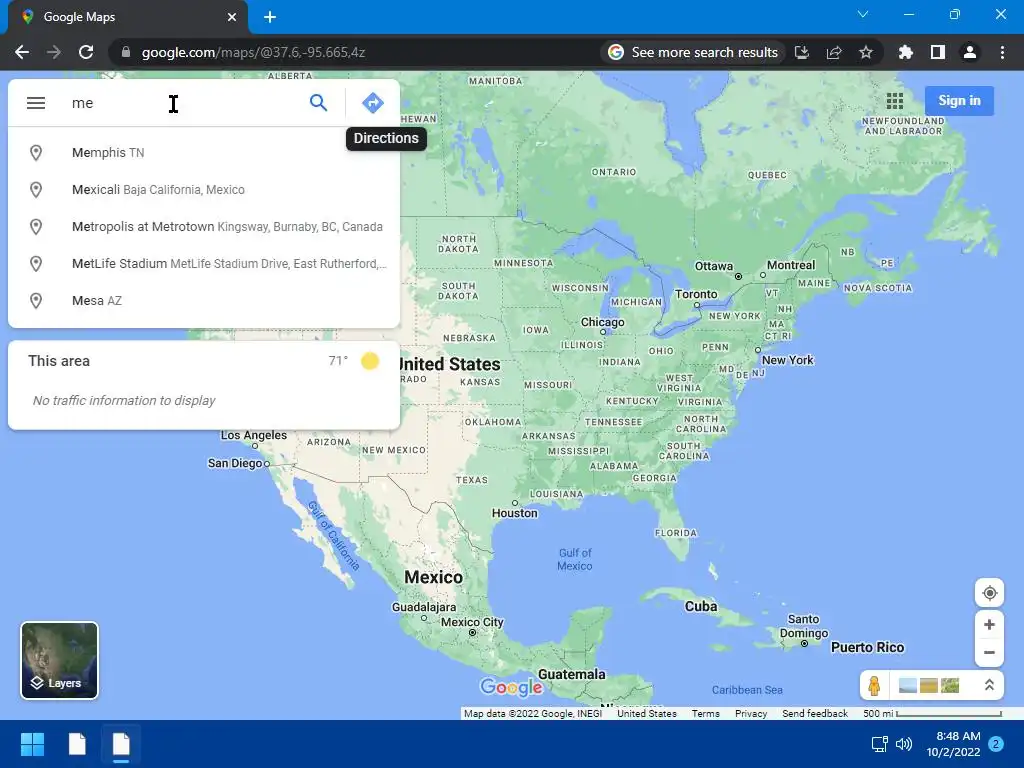The image size is (1024, 768).
Task: Open the notification badge showing 2
Action: tap(996, 744)
